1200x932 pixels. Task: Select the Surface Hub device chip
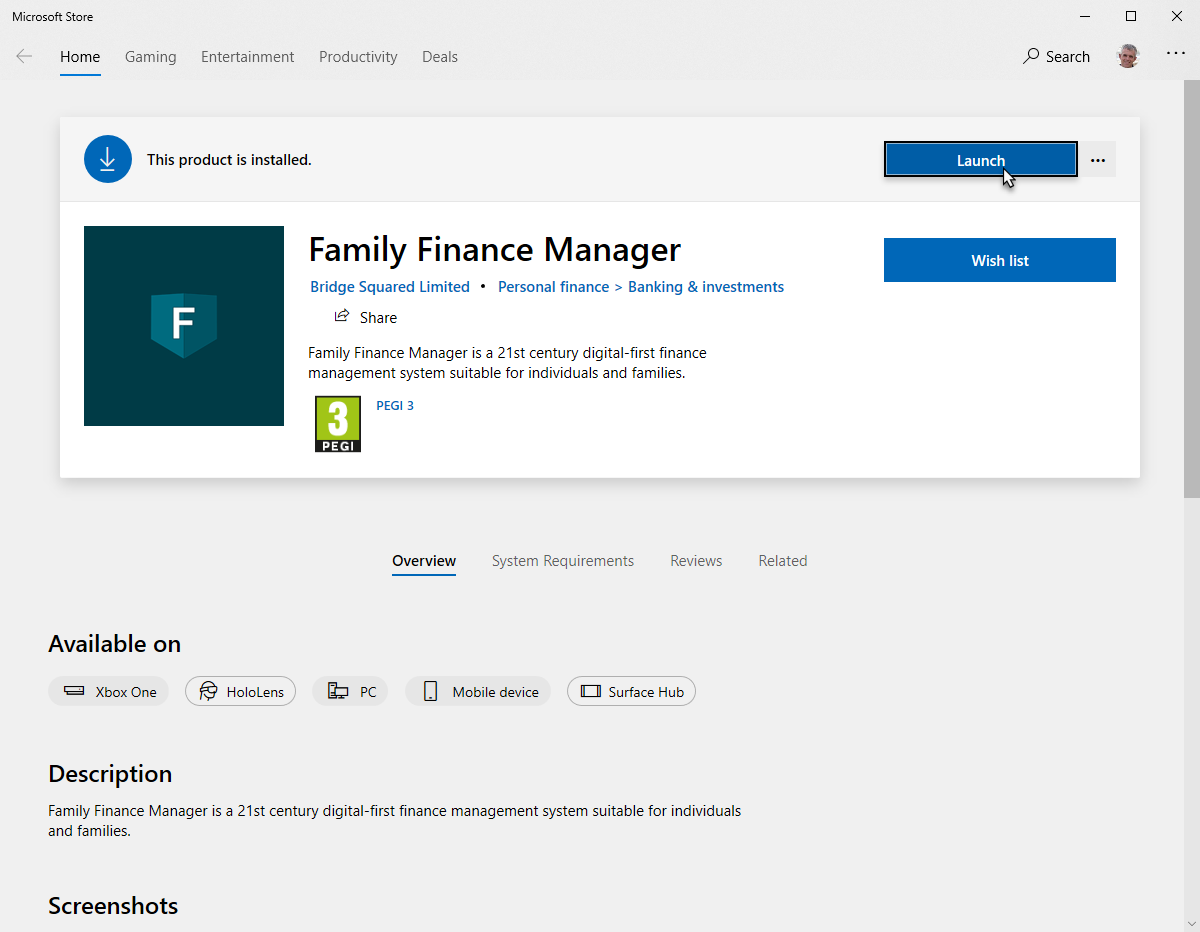[631, 691]
